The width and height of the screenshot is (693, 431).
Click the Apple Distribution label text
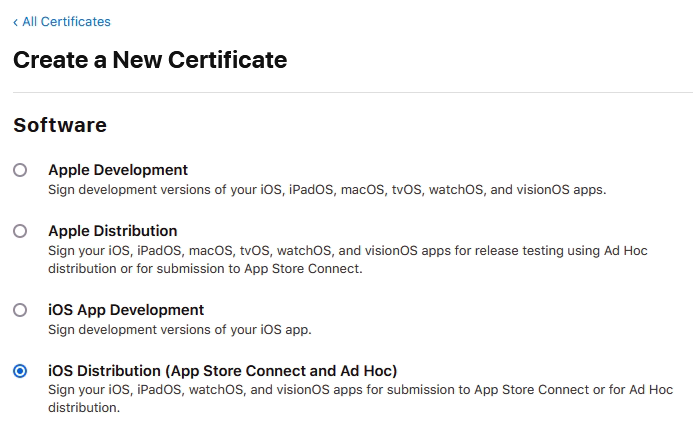112,230
